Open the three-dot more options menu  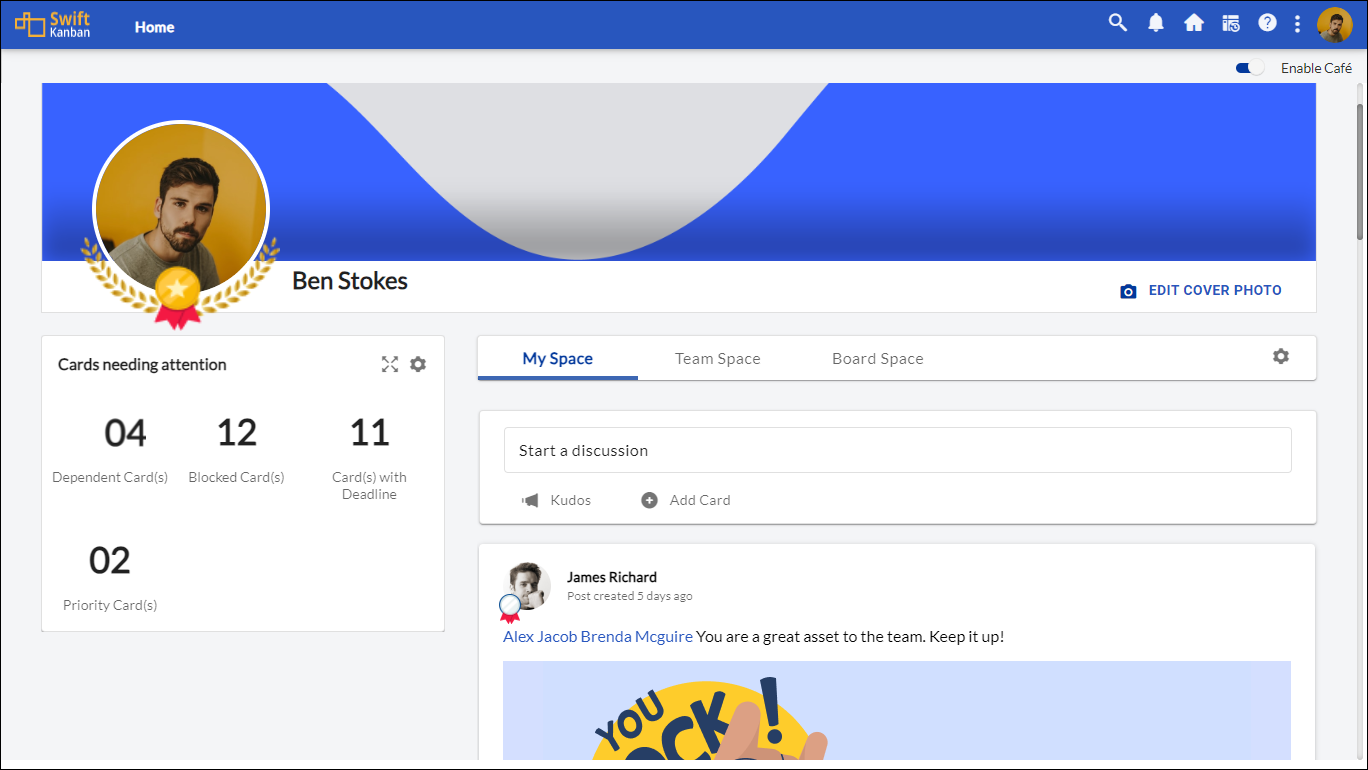1297,24
